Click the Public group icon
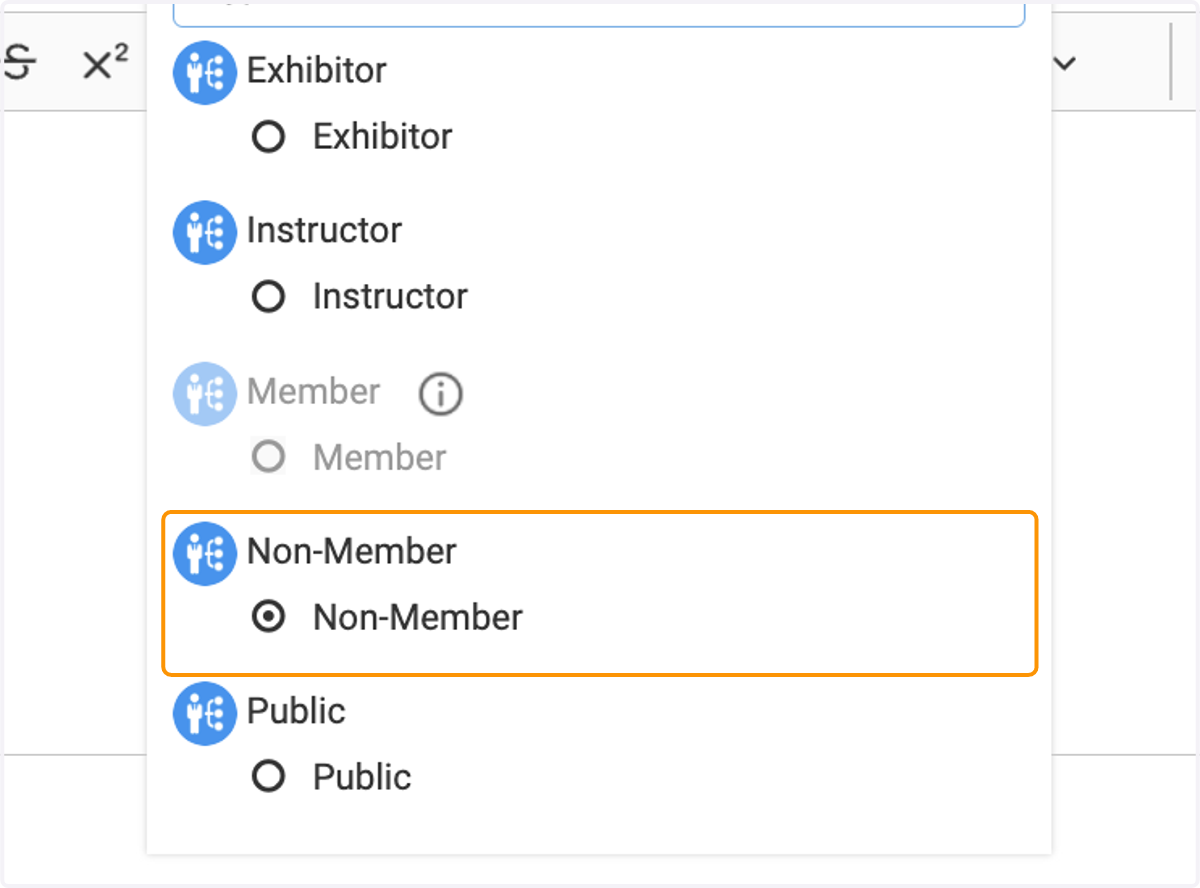 pos(205,713)
